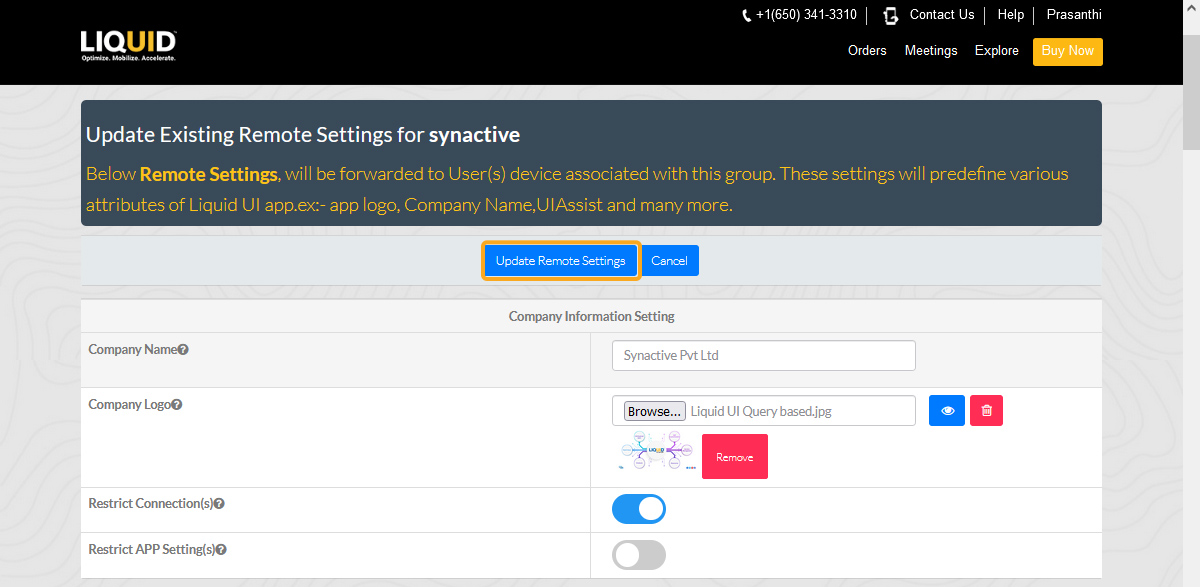
Task: Enable Restrict APP Setting(s) switch
Action: (639, 555)
